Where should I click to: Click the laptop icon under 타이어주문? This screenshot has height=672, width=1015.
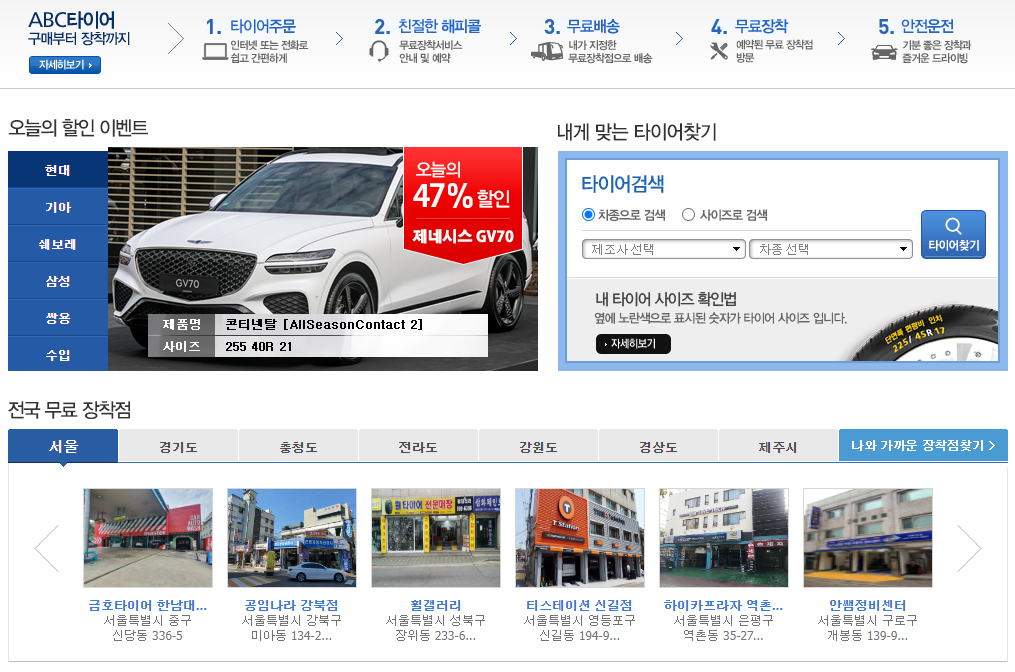pyautogui.click(x=214, y=51)
